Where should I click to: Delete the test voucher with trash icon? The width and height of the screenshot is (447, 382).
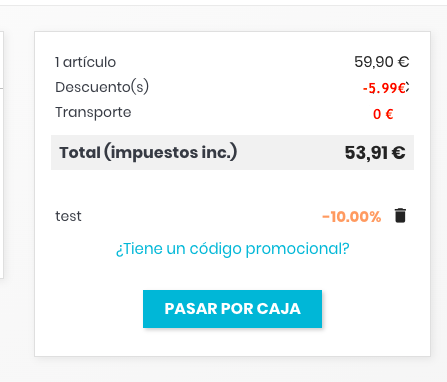[400, 215]
